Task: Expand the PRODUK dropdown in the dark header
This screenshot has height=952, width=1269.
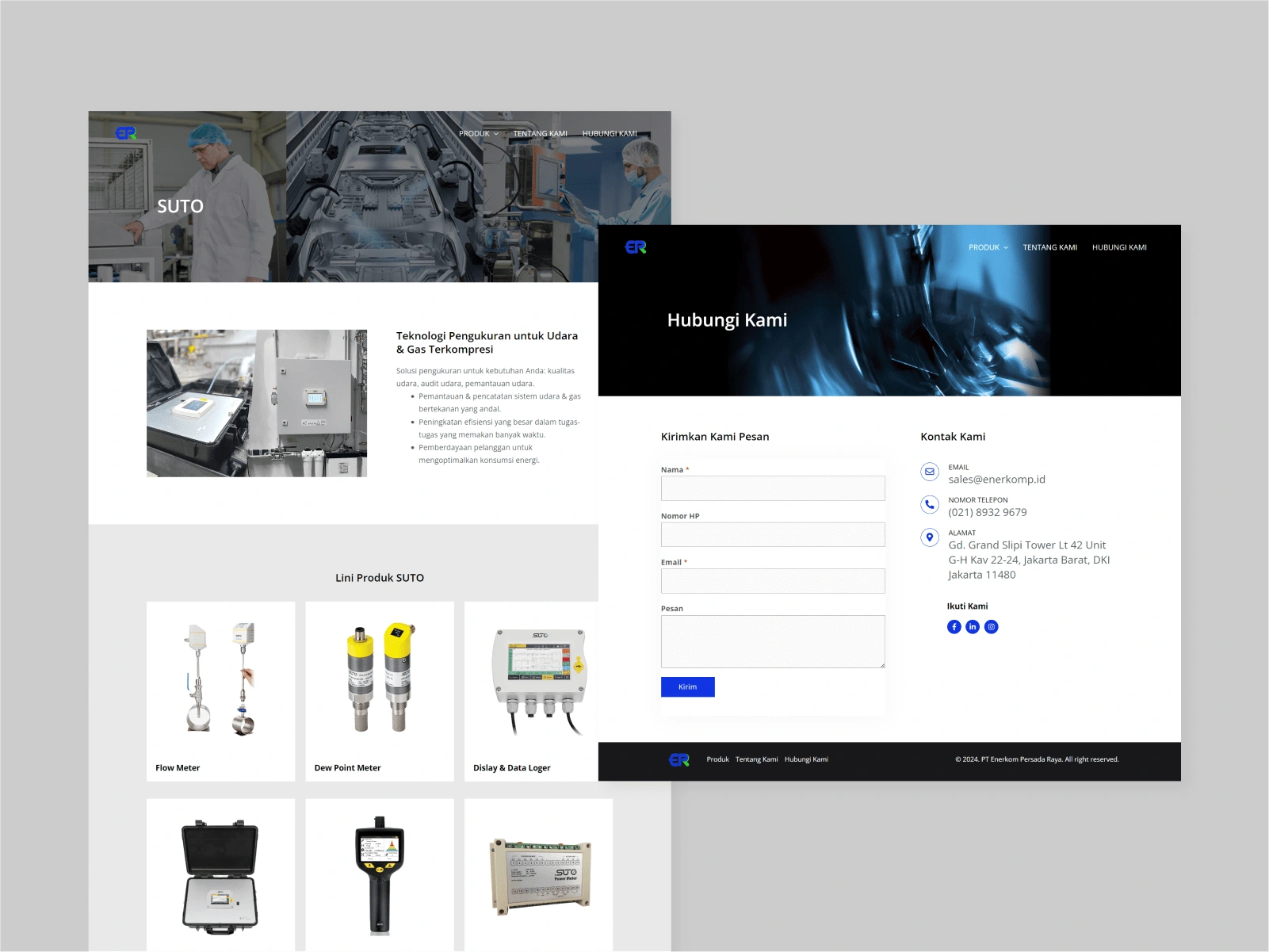Action: pyautogui.click(x=986, y=247)
